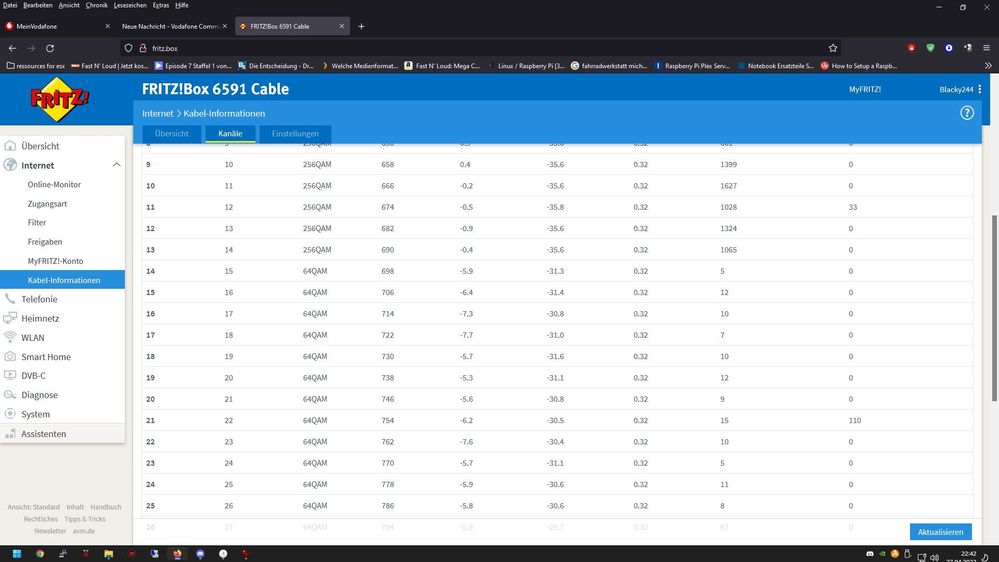Click the 33 error value in row 11

point(852,207)
